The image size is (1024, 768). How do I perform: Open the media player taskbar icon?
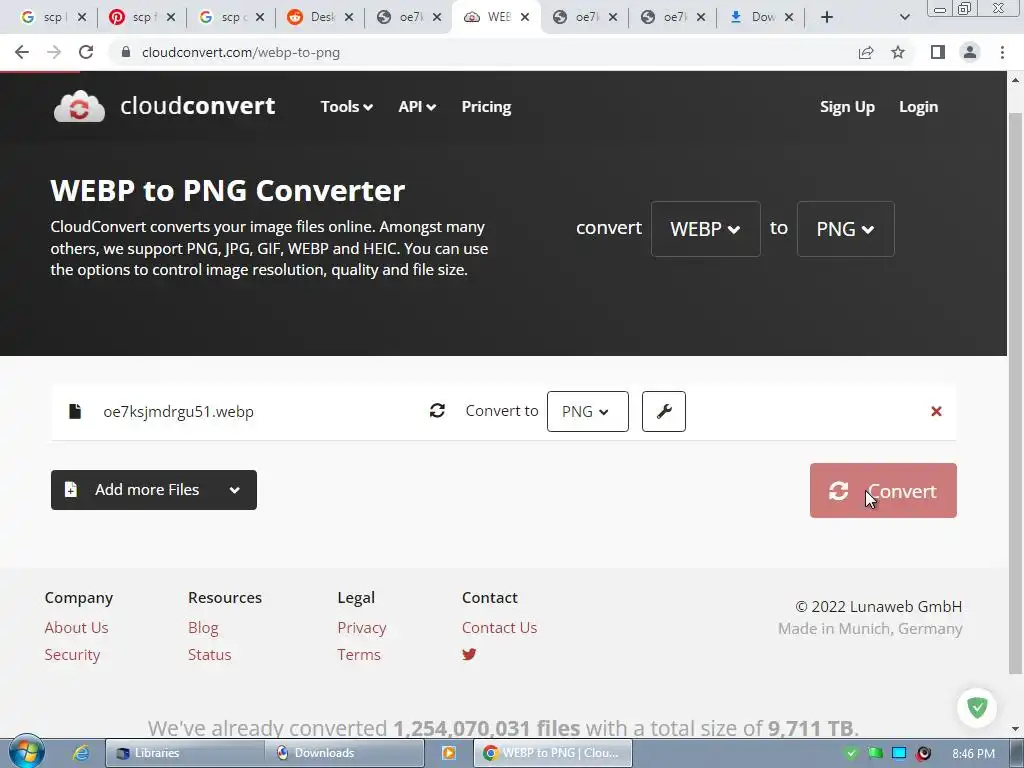[449, 753]
